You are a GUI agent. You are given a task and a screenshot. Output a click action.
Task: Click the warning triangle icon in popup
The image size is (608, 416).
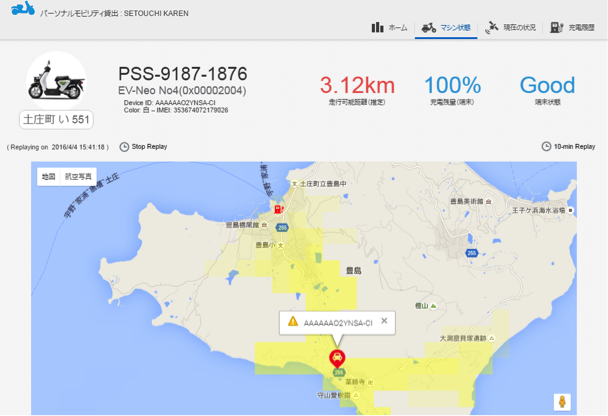tap(293, 321)
